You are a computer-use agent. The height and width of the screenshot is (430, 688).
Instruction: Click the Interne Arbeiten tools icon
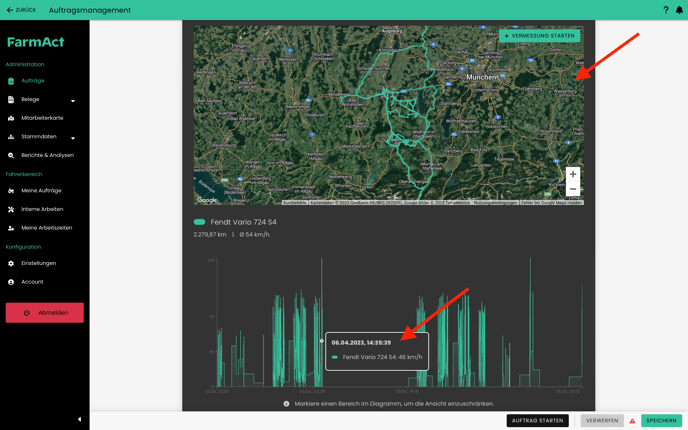pos(11,209)
